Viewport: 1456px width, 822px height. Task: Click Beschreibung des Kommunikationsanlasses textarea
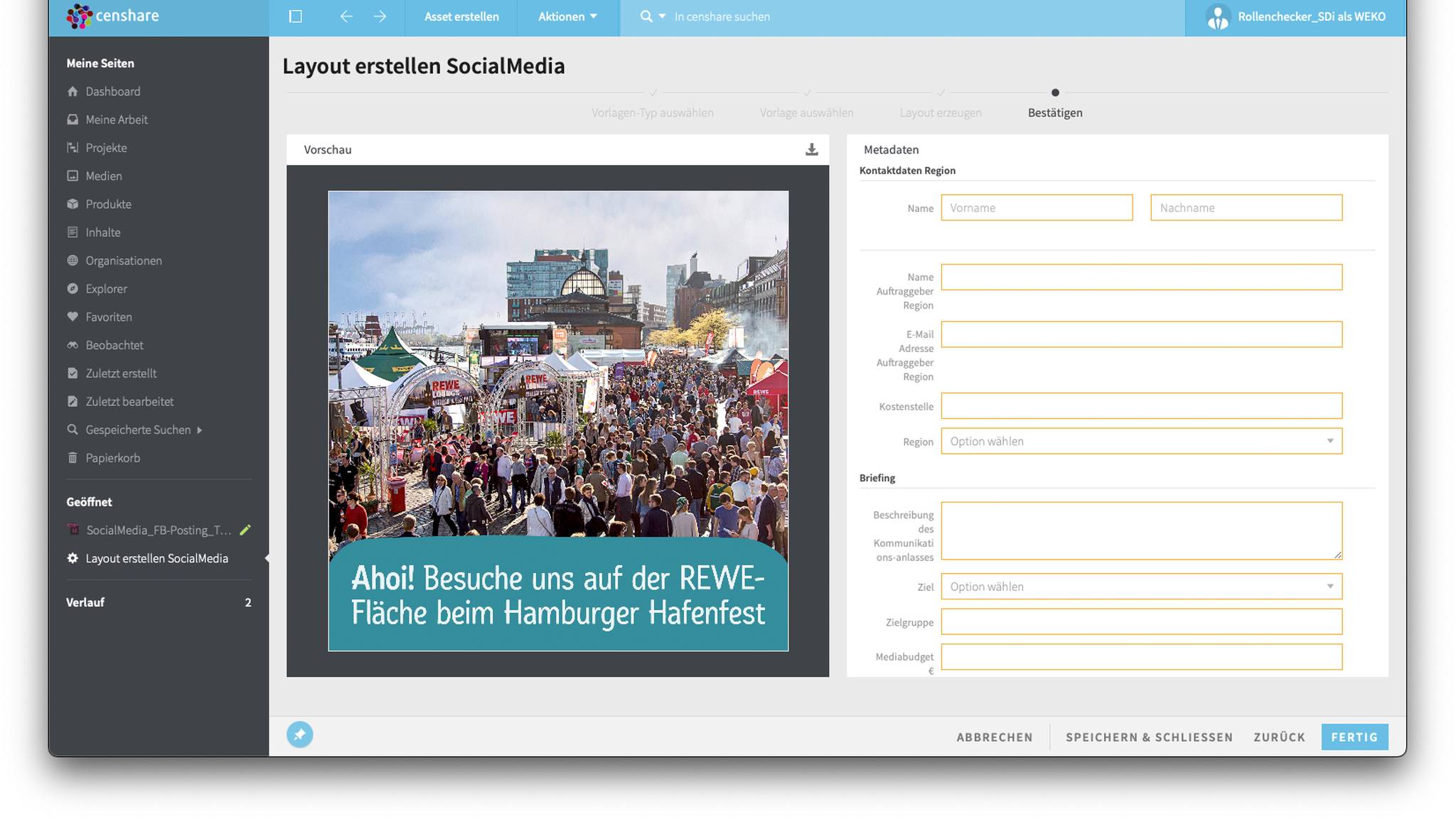pyautogui.click(x=1142, y=530)
